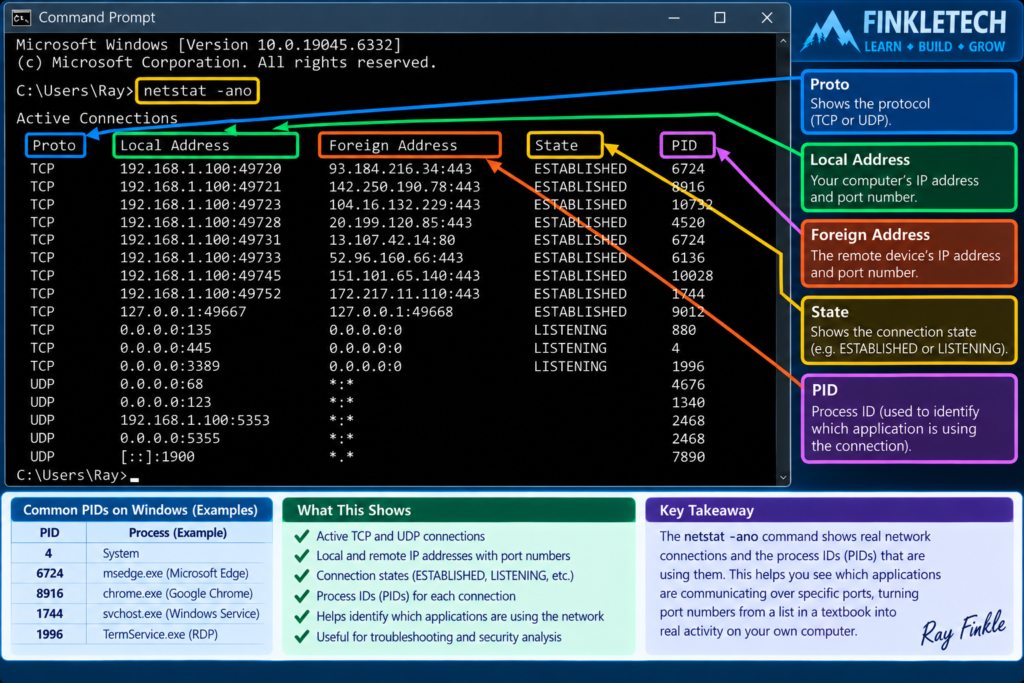
Task: Click the checkmark beside Connection states line
Action: [302, 576]
